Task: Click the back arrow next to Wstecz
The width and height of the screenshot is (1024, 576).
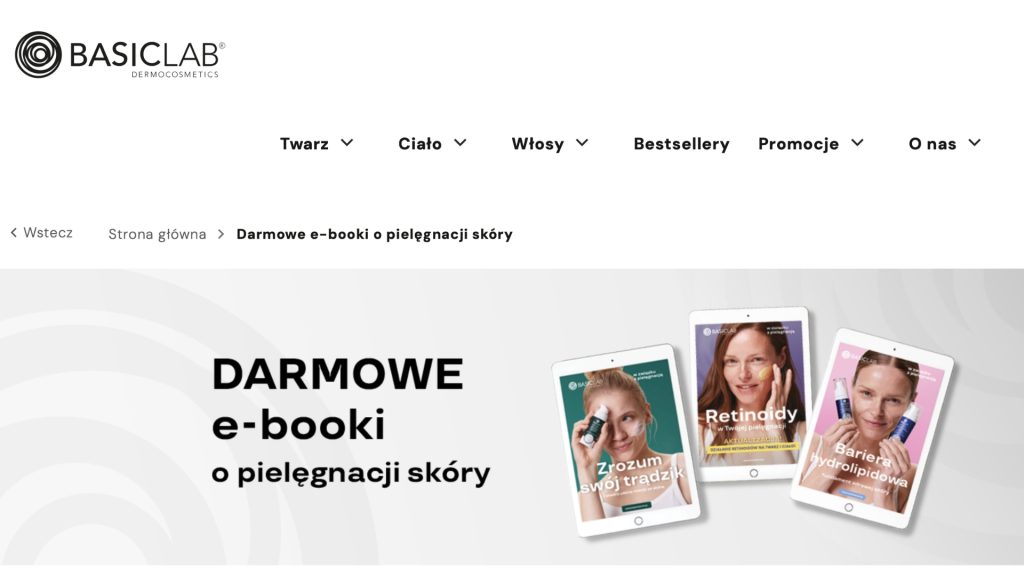Action: click(x=14, y=232)
